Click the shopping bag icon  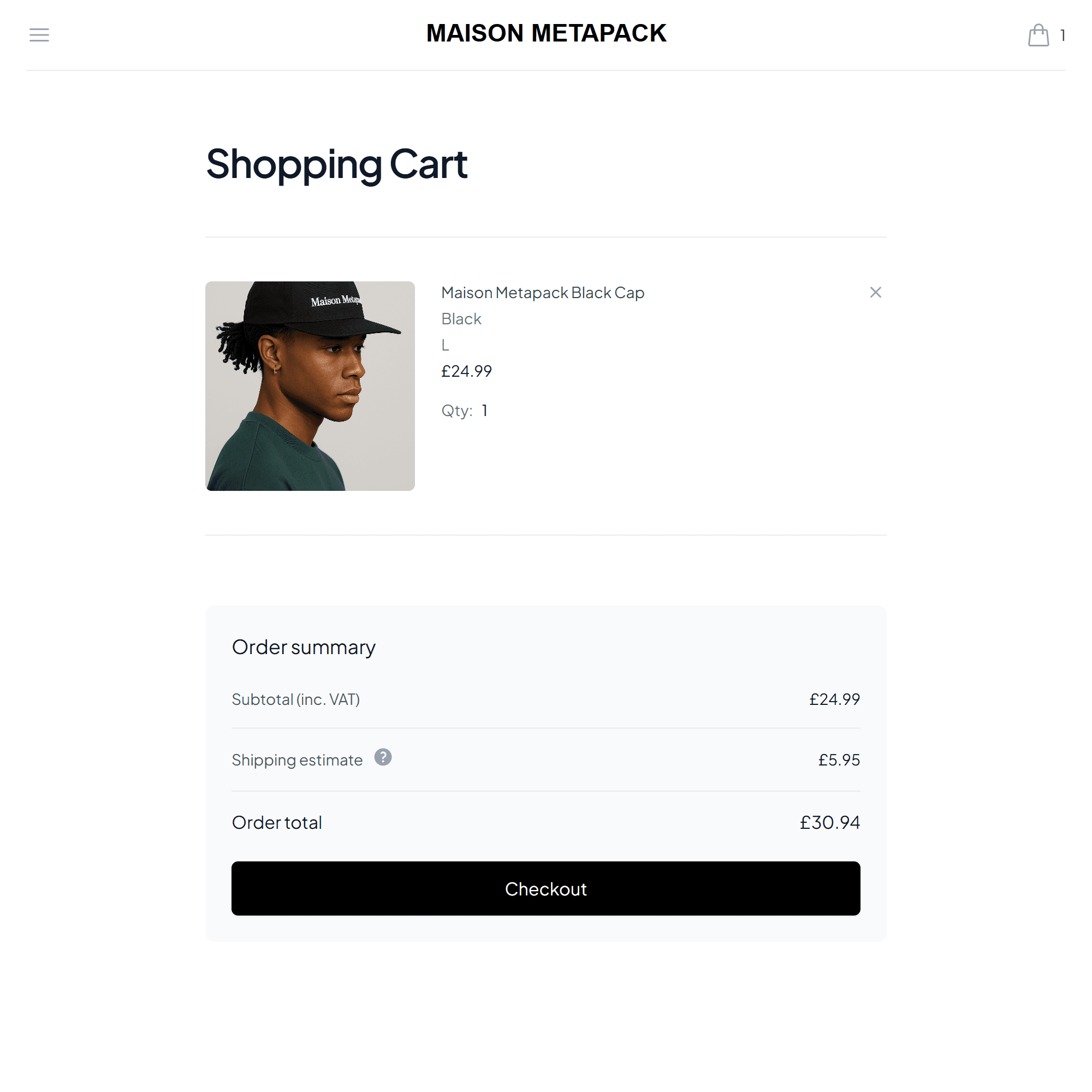point(1038,35)
